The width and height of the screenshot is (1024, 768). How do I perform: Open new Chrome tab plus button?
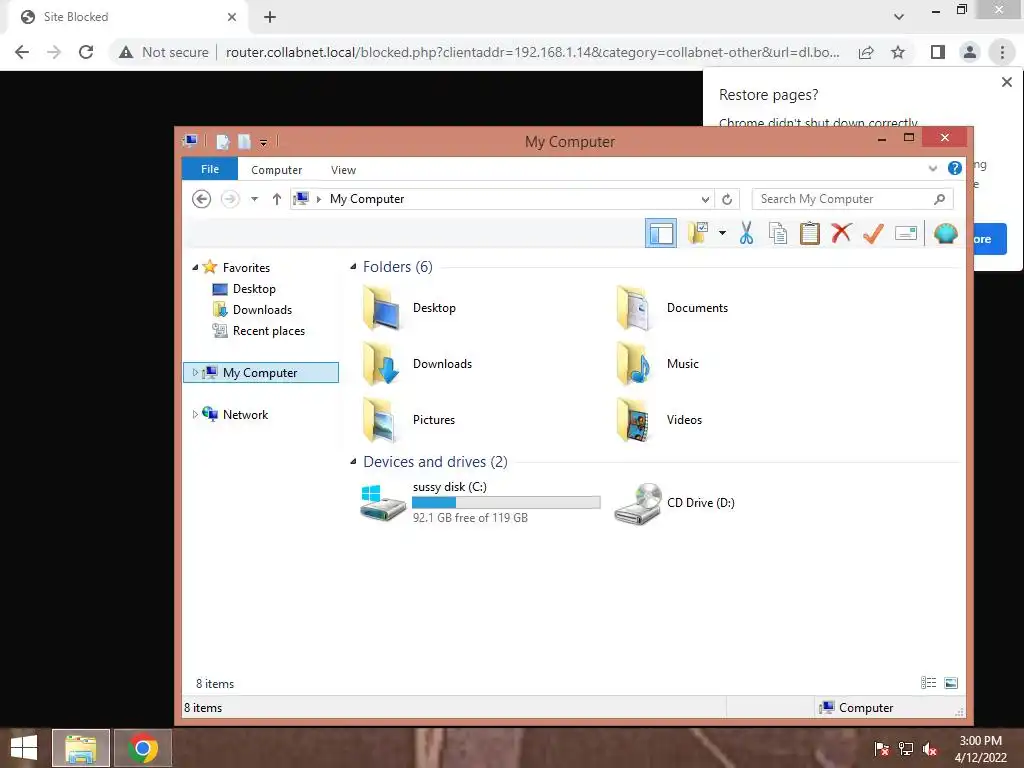[x=270, y=17]
